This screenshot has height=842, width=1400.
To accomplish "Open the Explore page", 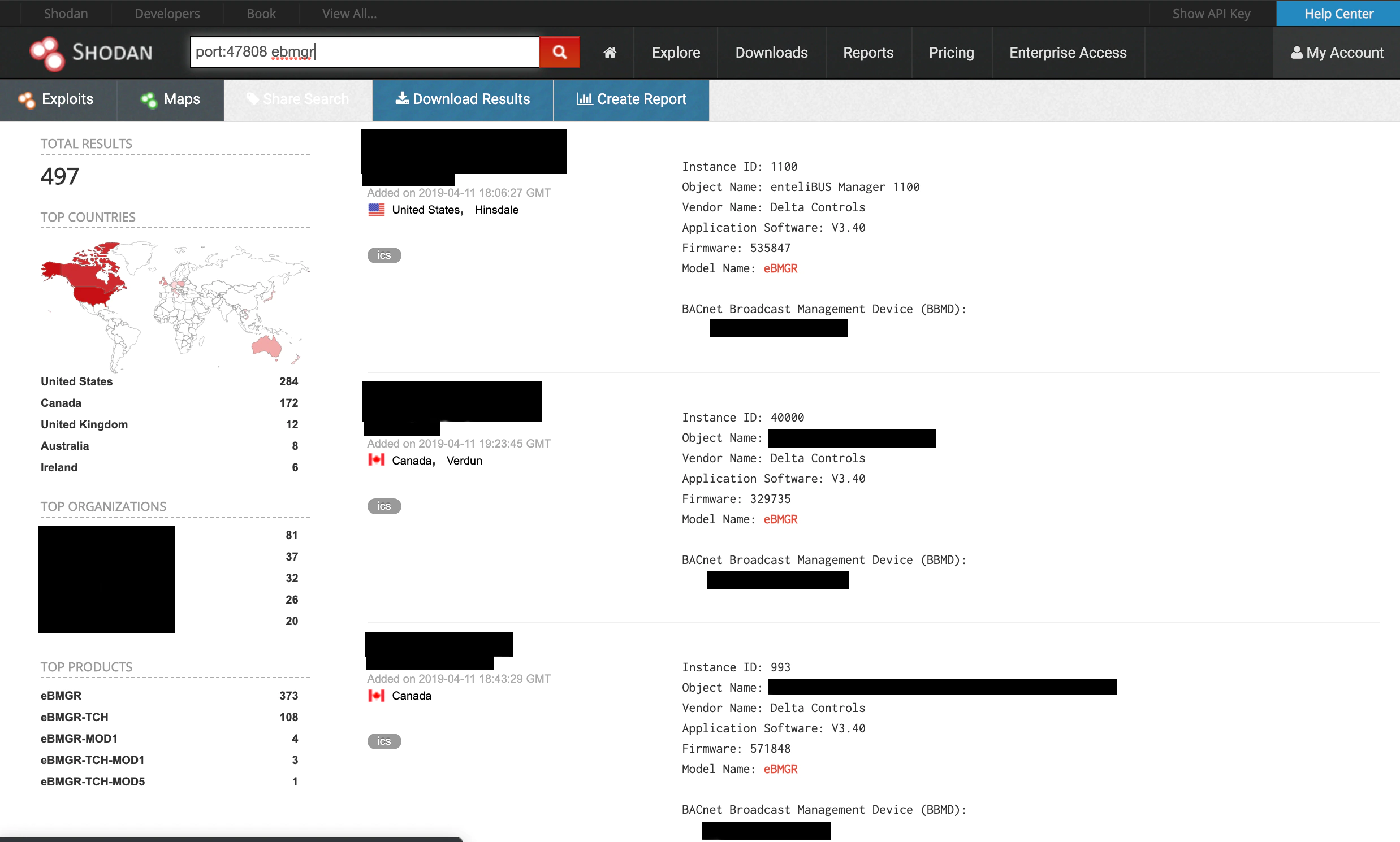I will click(x=676, y=53).
